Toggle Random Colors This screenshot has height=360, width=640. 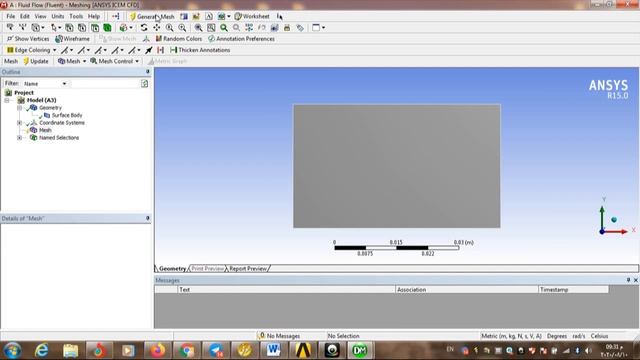click(x=179, y=39)
